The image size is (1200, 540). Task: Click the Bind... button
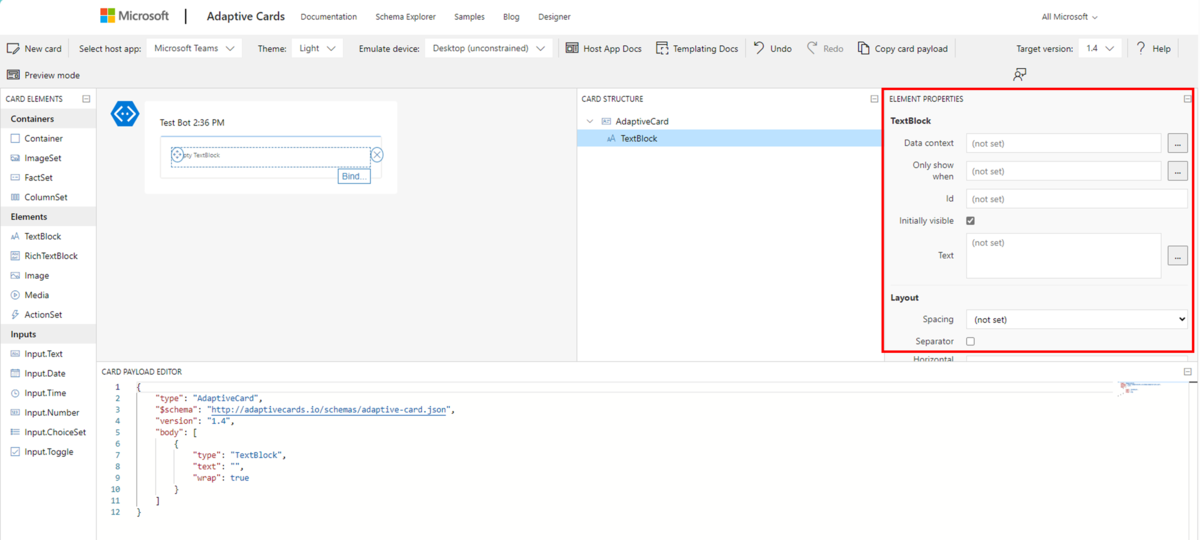[354, 176]
